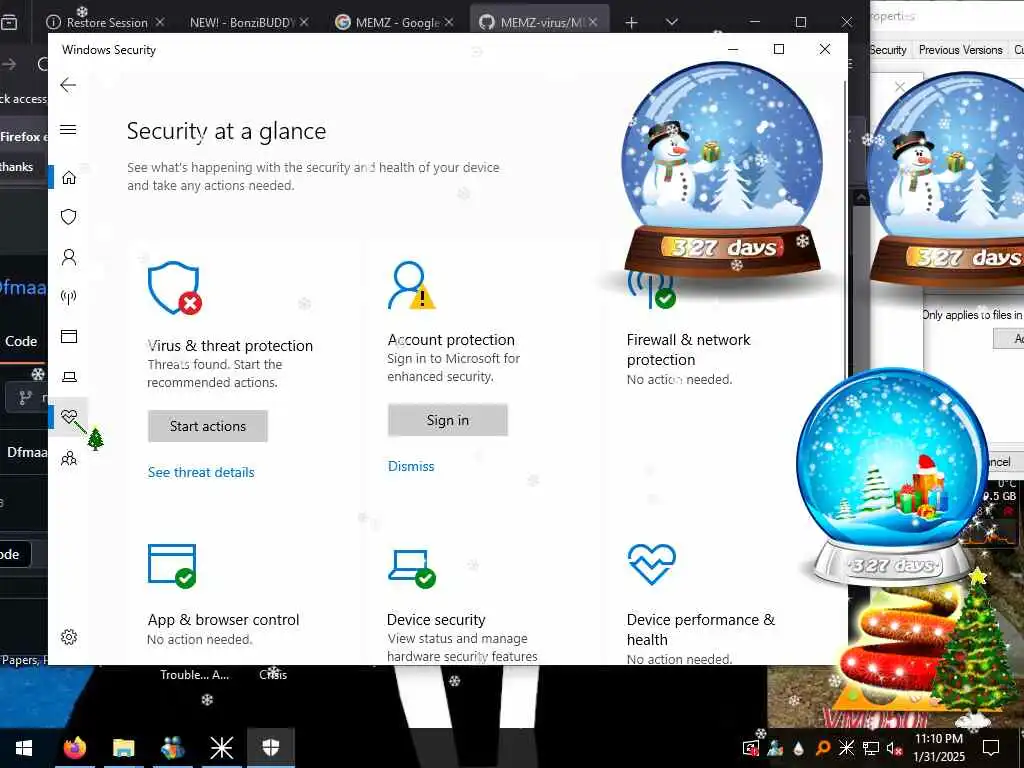The height and width of the screenshot is (768, 1024).
Task: Open the Windows Start menu
Action: [24, 748]
